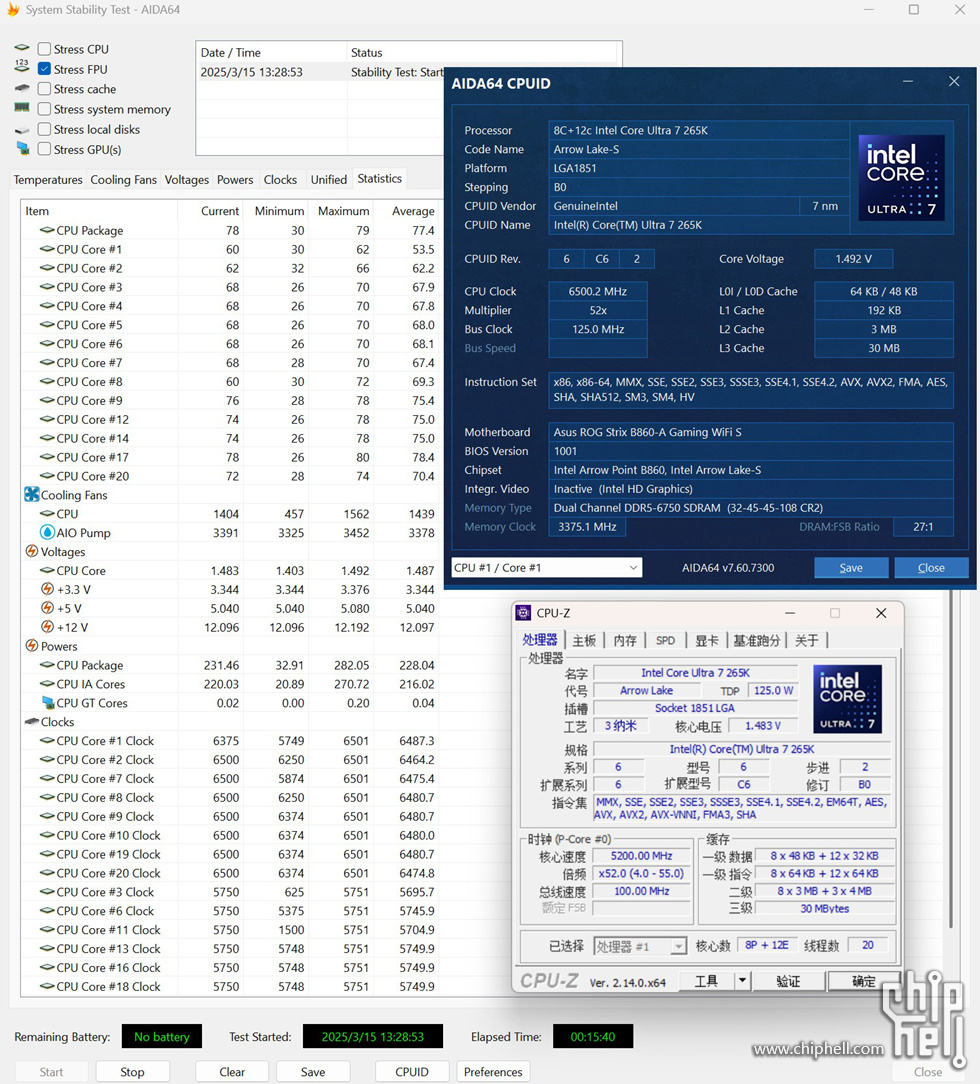Image resolution: width=980 pixels, height=1084 pixels.
Task: Open the Powers tab
Action: coord(235,180)
